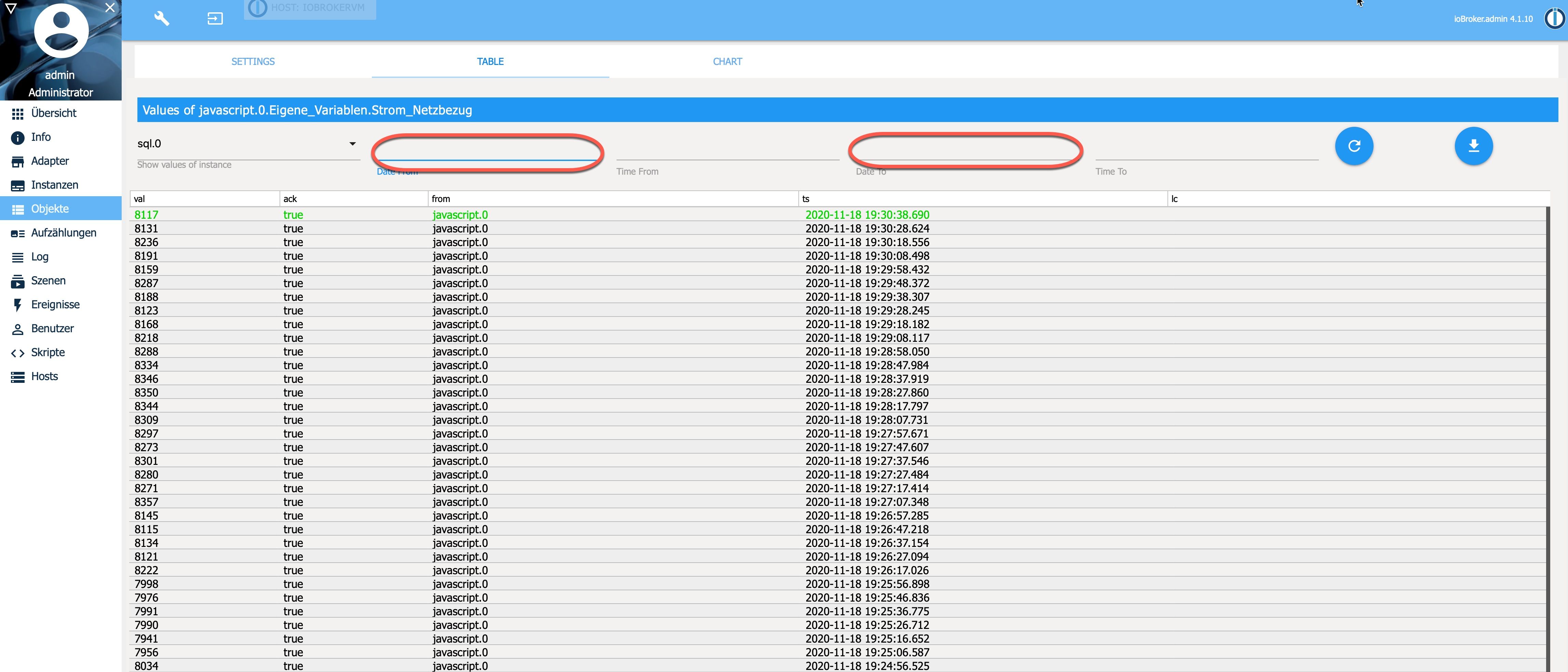Click the wrench settings icon
Image resolution: width=1568 pixels, height=672 pixels.
[x=161, y=18]
